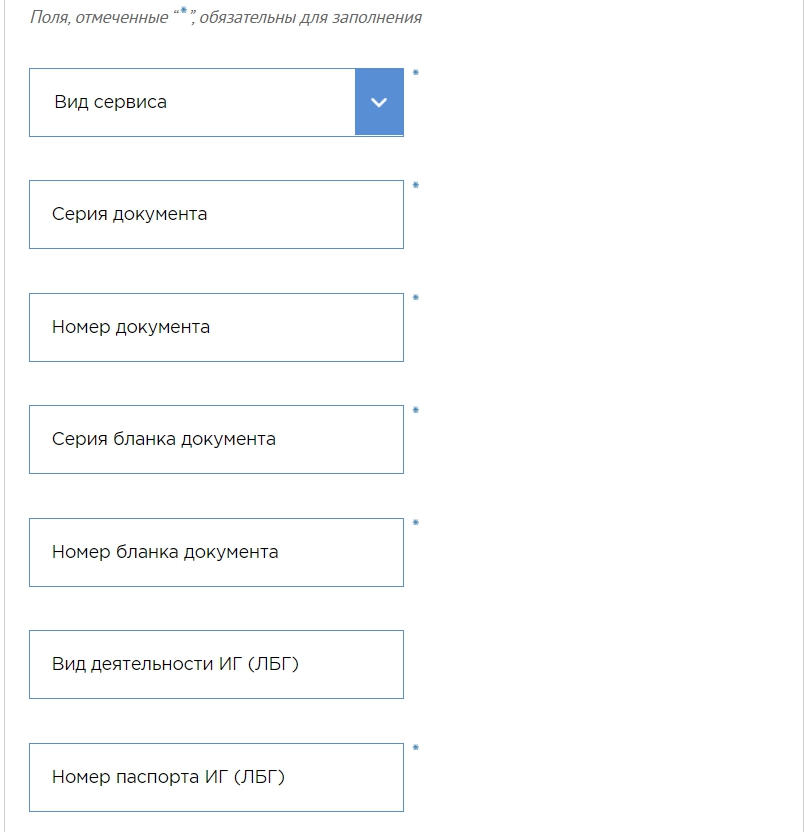Click the Вид сервиса placeholder text
Viewport: 806px width, 832px height.
(110, 102)
